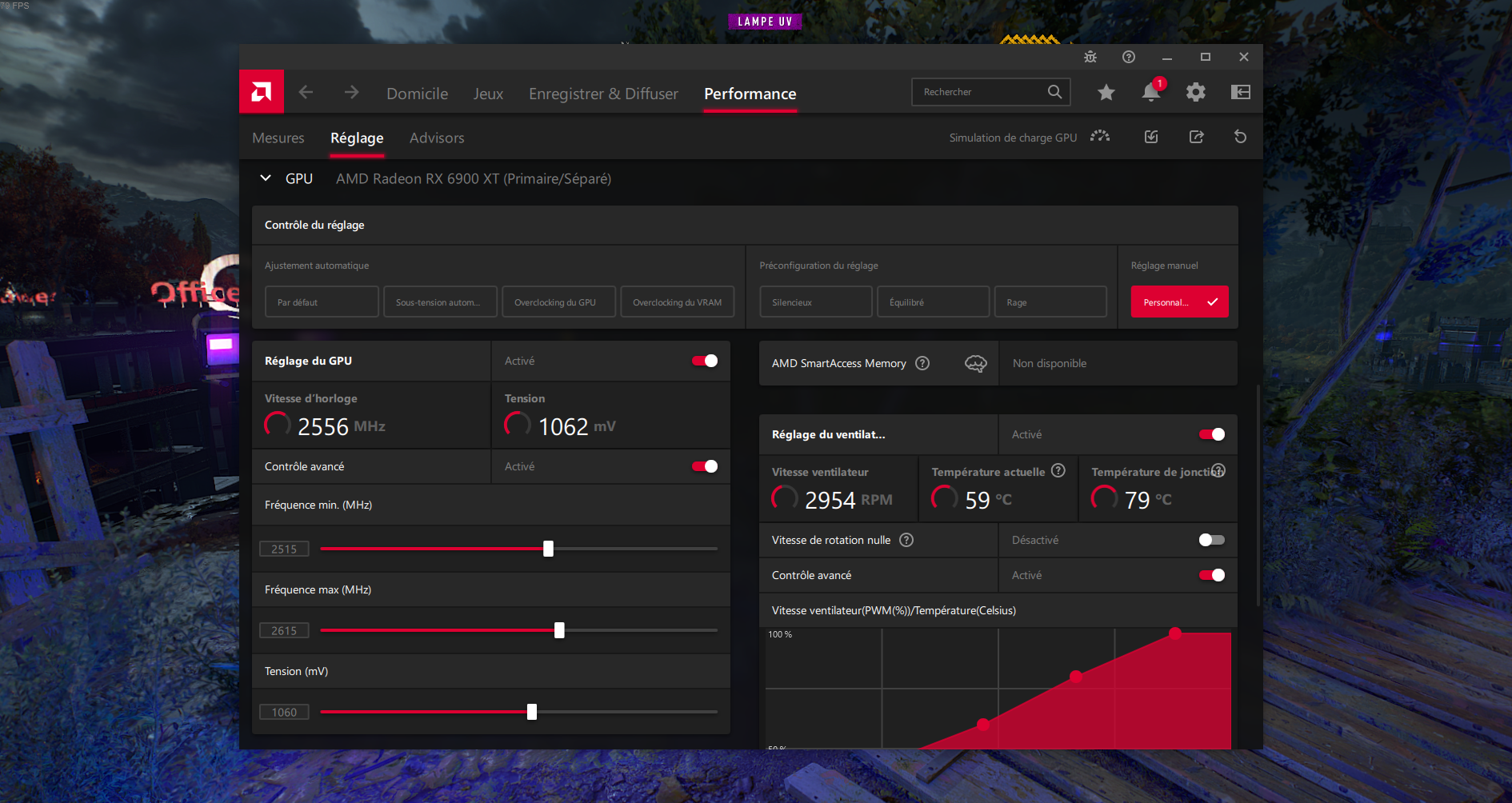Disable the Réglage du GPU toggle
This screenshot has width=1512, height=803.
coord(705,361)
